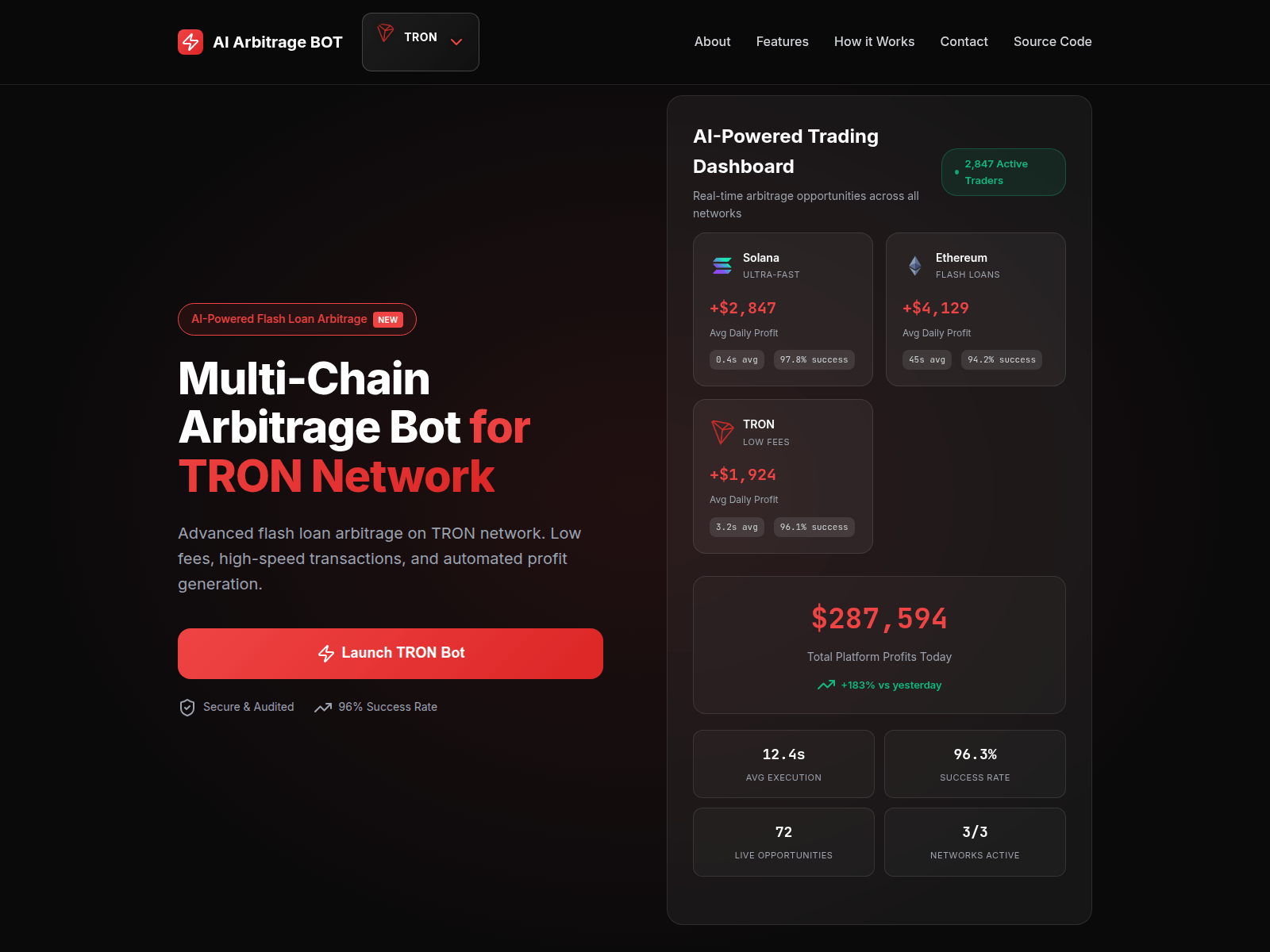1270x952 pixels.
Task: Click the TRON icon on the Low Fees card
Action: pyautogui.click(x=722, y=432)
